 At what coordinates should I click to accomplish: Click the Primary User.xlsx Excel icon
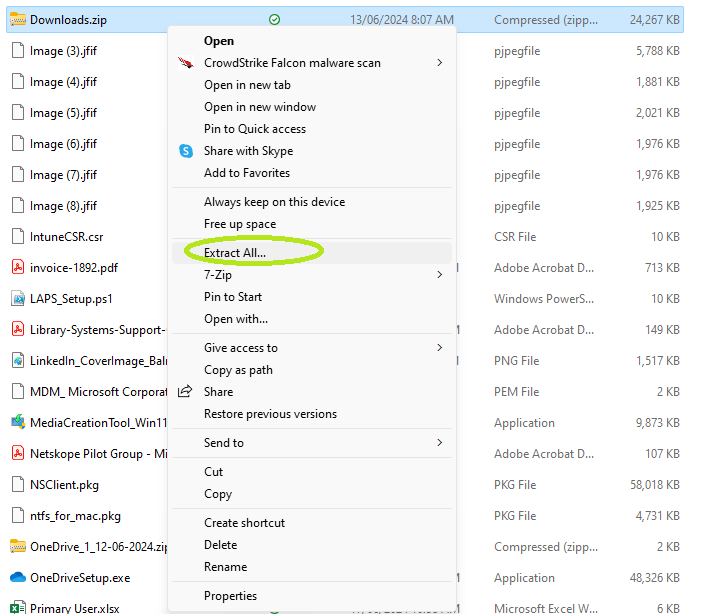tap(18, 608)
